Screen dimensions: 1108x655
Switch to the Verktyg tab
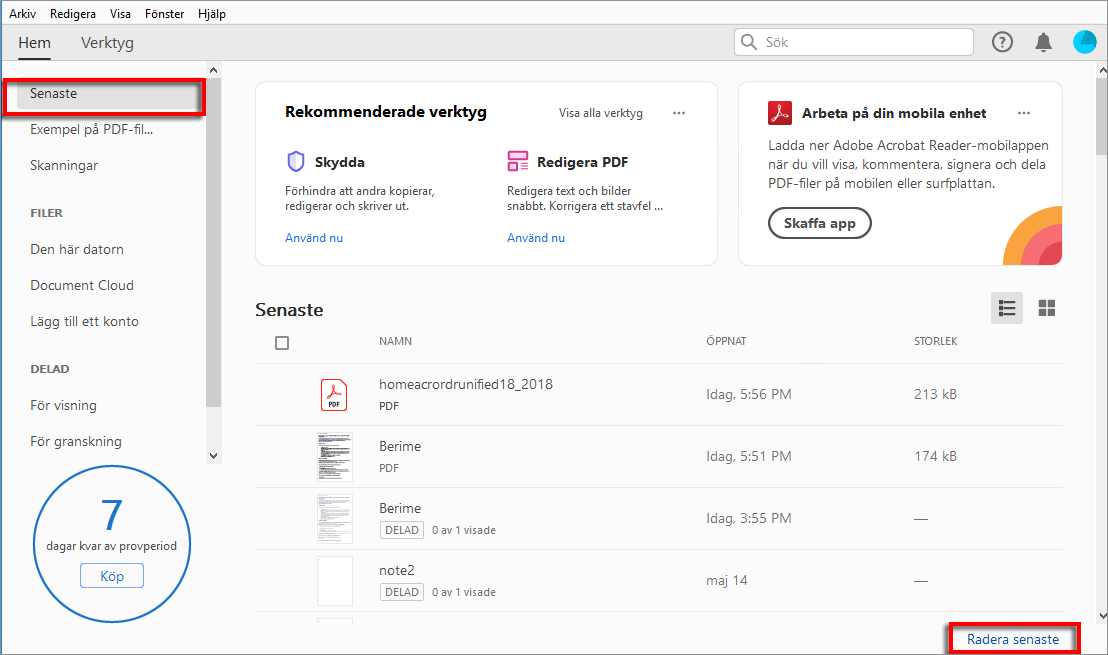107,43
